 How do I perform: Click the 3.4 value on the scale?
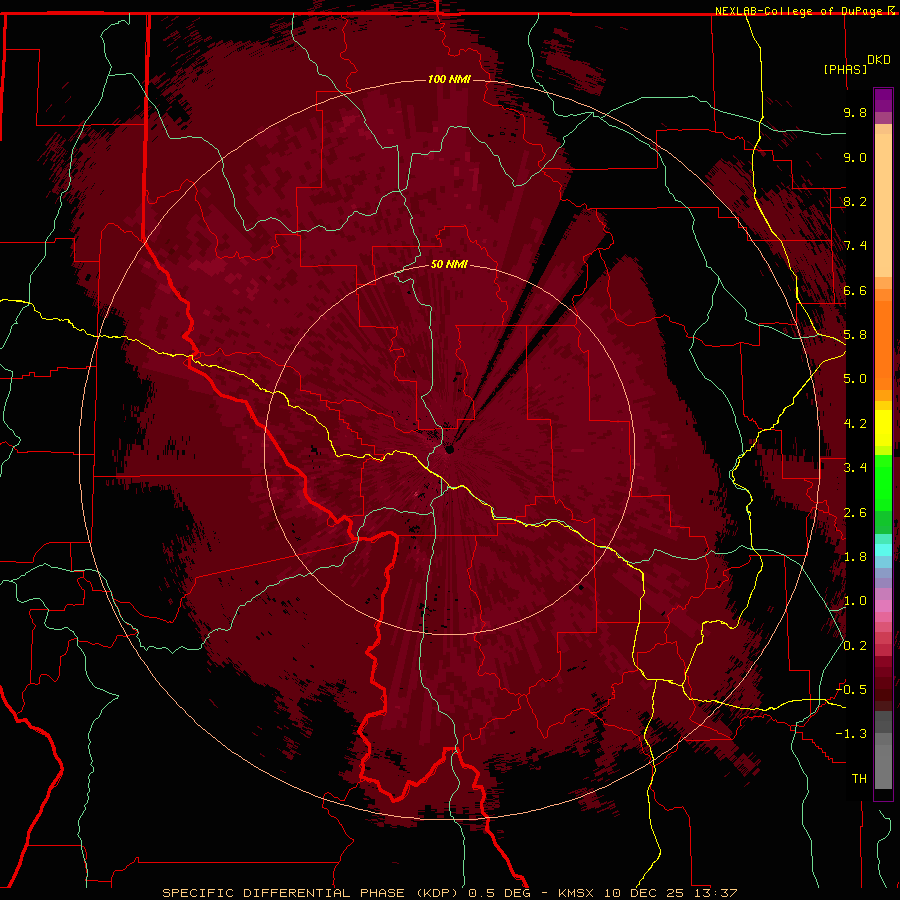point(855,468)
